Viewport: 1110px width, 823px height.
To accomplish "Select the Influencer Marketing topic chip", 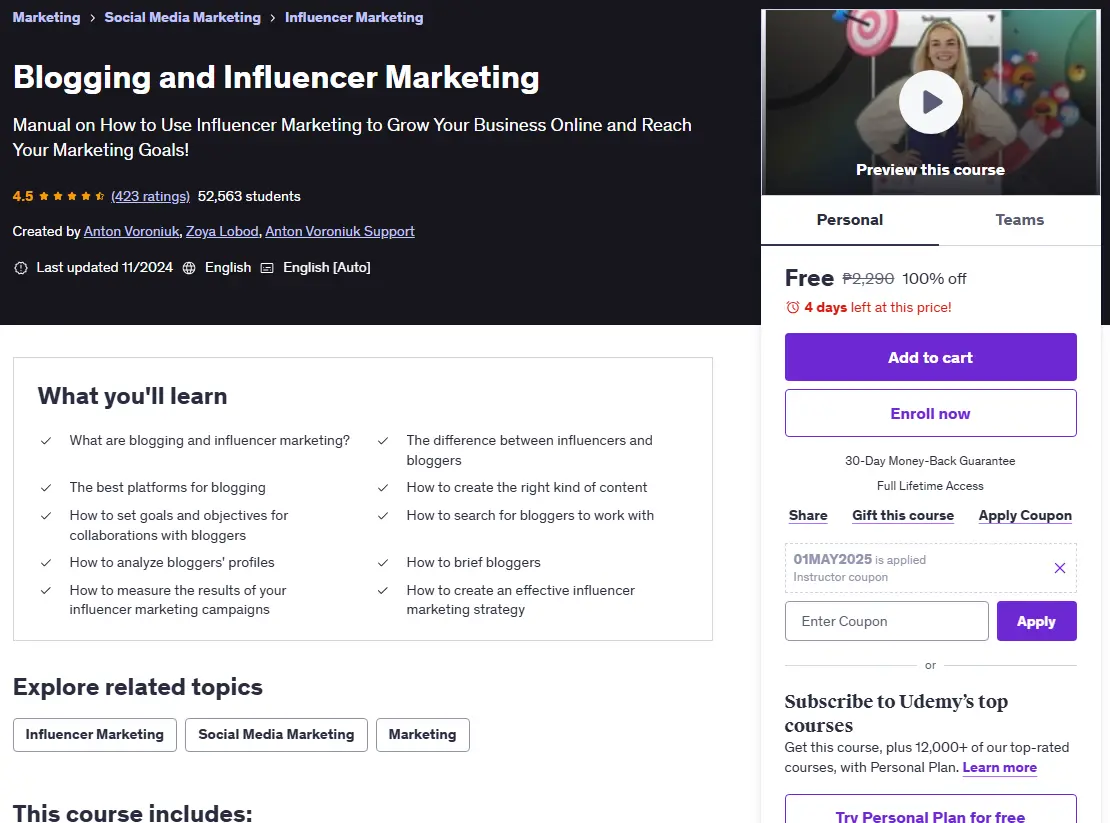I will pyautogui.click(x=95, y=735).
